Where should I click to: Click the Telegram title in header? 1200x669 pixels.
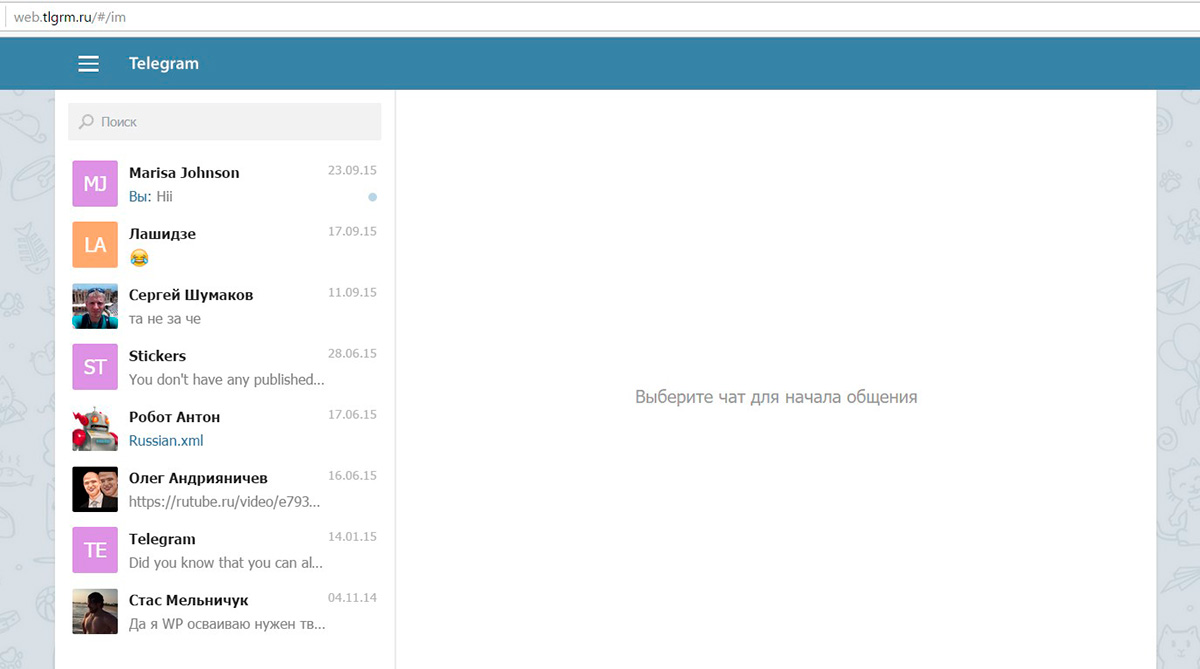[164, 64]
